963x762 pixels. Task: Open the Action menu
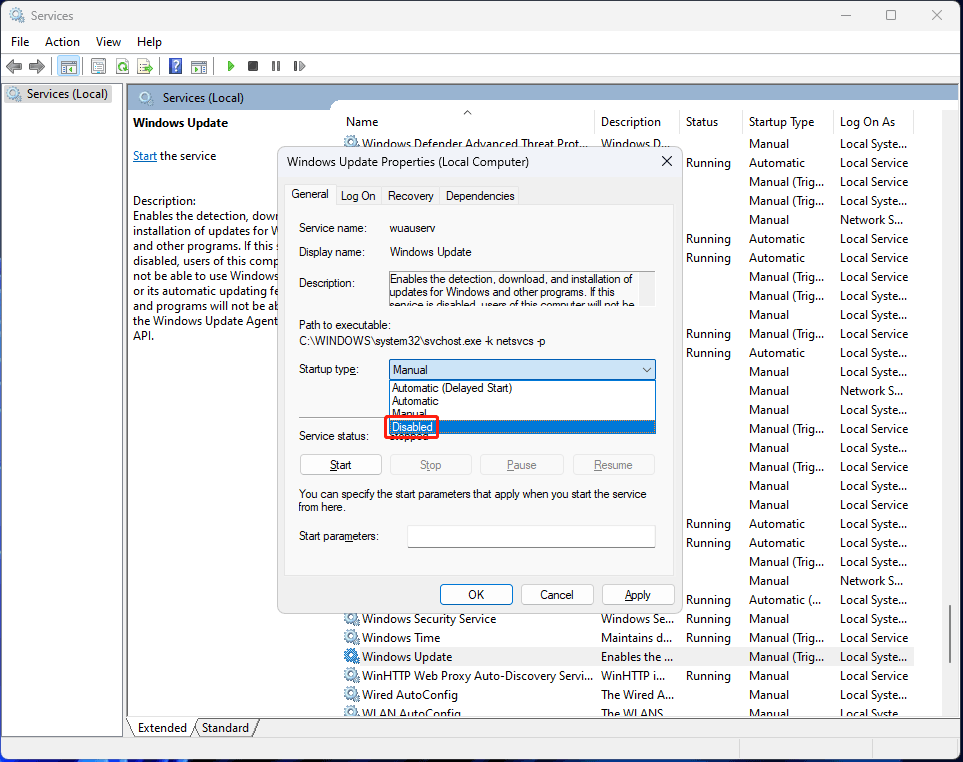click(x=62, y=42)
